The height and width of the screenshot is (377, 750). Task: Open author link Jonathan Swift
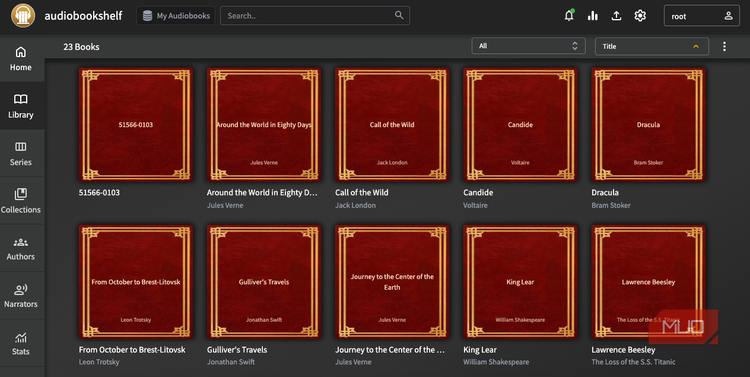231,362
